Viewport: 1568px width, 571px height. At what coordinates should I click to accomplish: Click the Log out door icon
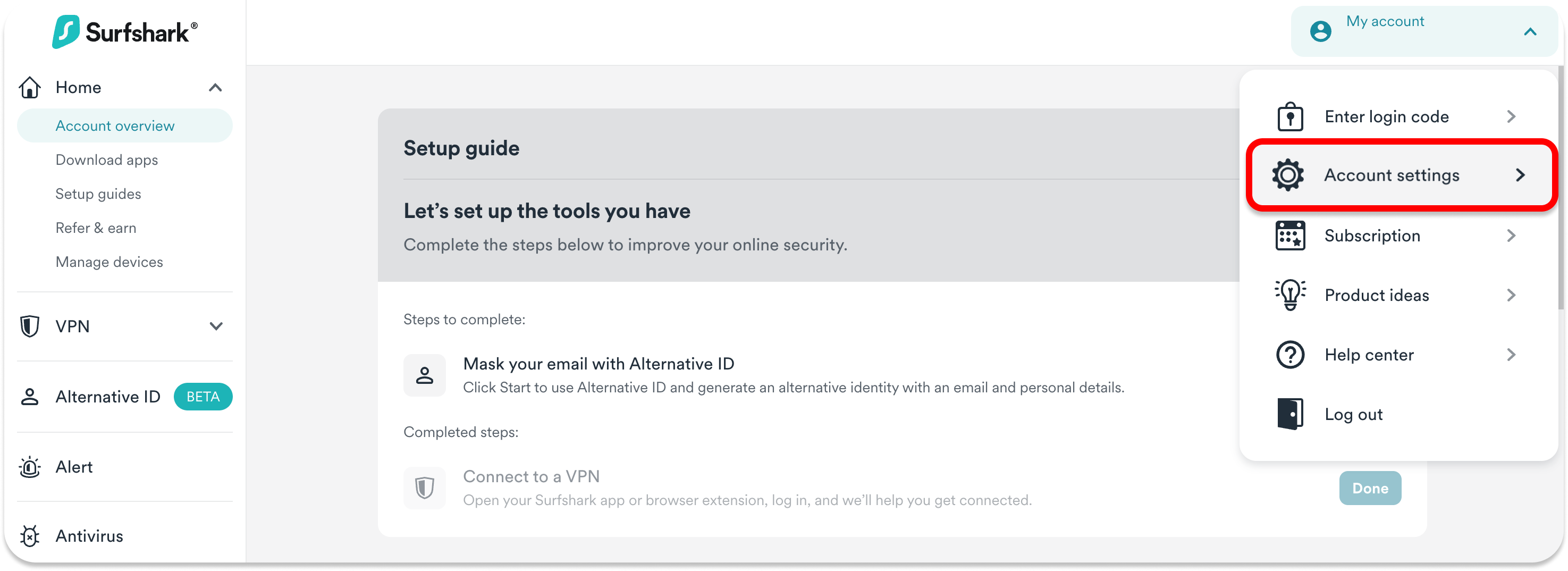(x=1290, y=415)
